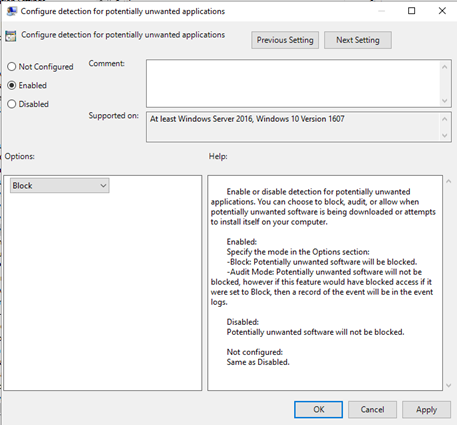Viewport: 457px width, 425px height.
Task: Click the Help pane scroll up arrow
Action: [x=449, y=181]
